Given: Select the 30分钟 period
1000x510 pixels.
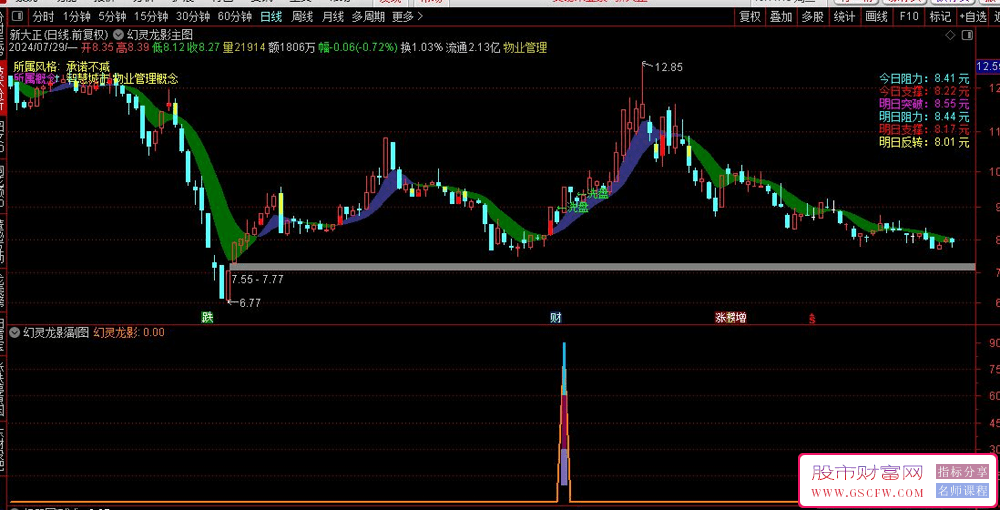Looking at the screenshot, I should point(193,17).
